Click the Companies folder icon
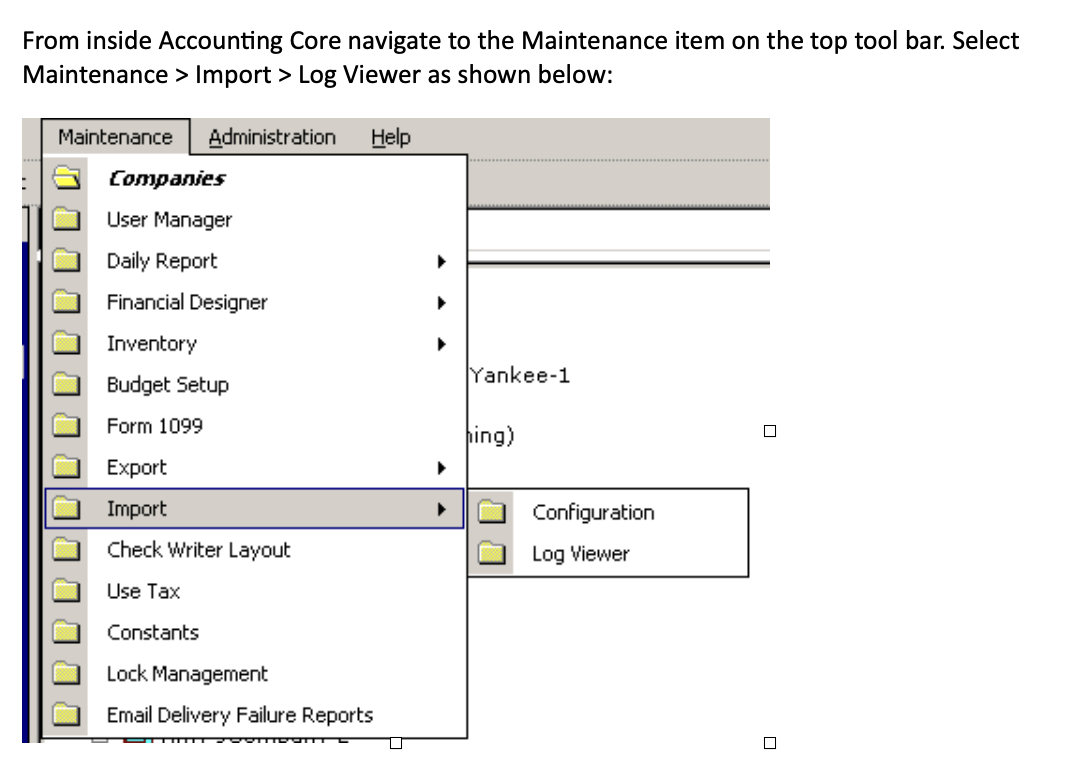The height and width of the screenshot is (772, 1070). click(x=68, y=179)
